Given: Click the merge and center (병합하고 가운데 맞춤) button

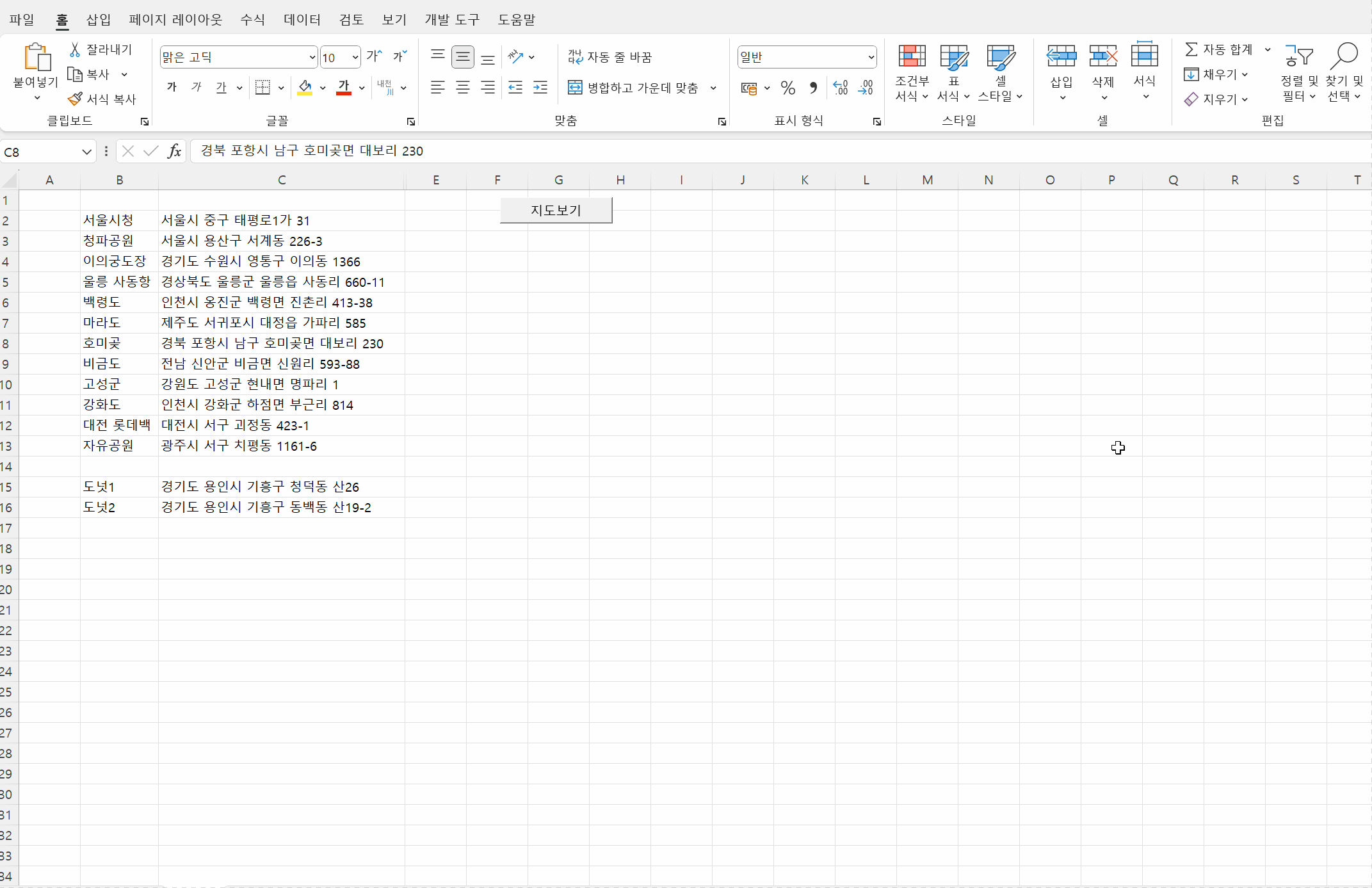Looking at the screenshot, I should pyautogui.click(x=634, y=88).
